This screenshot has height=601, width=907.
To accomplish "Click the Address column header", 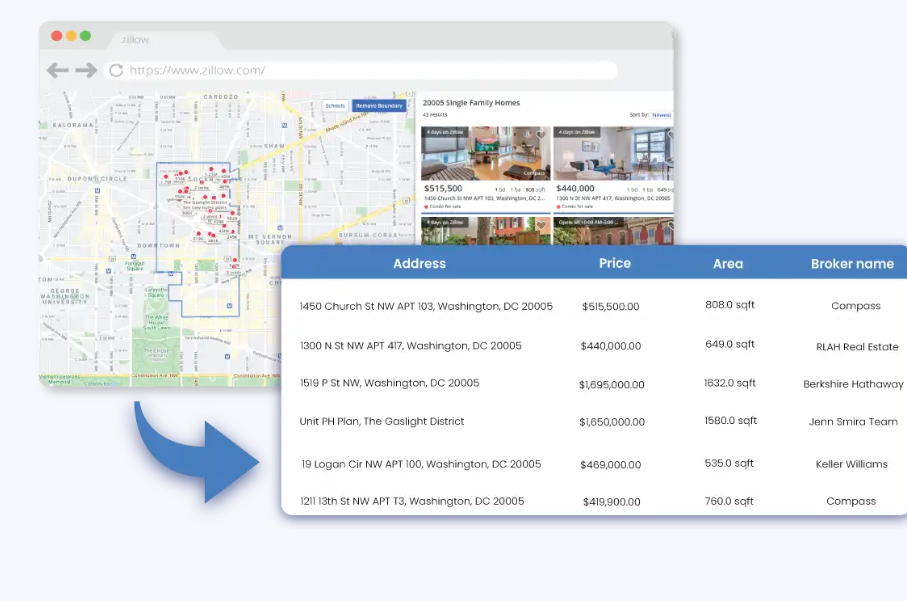I will click(419, 264).
